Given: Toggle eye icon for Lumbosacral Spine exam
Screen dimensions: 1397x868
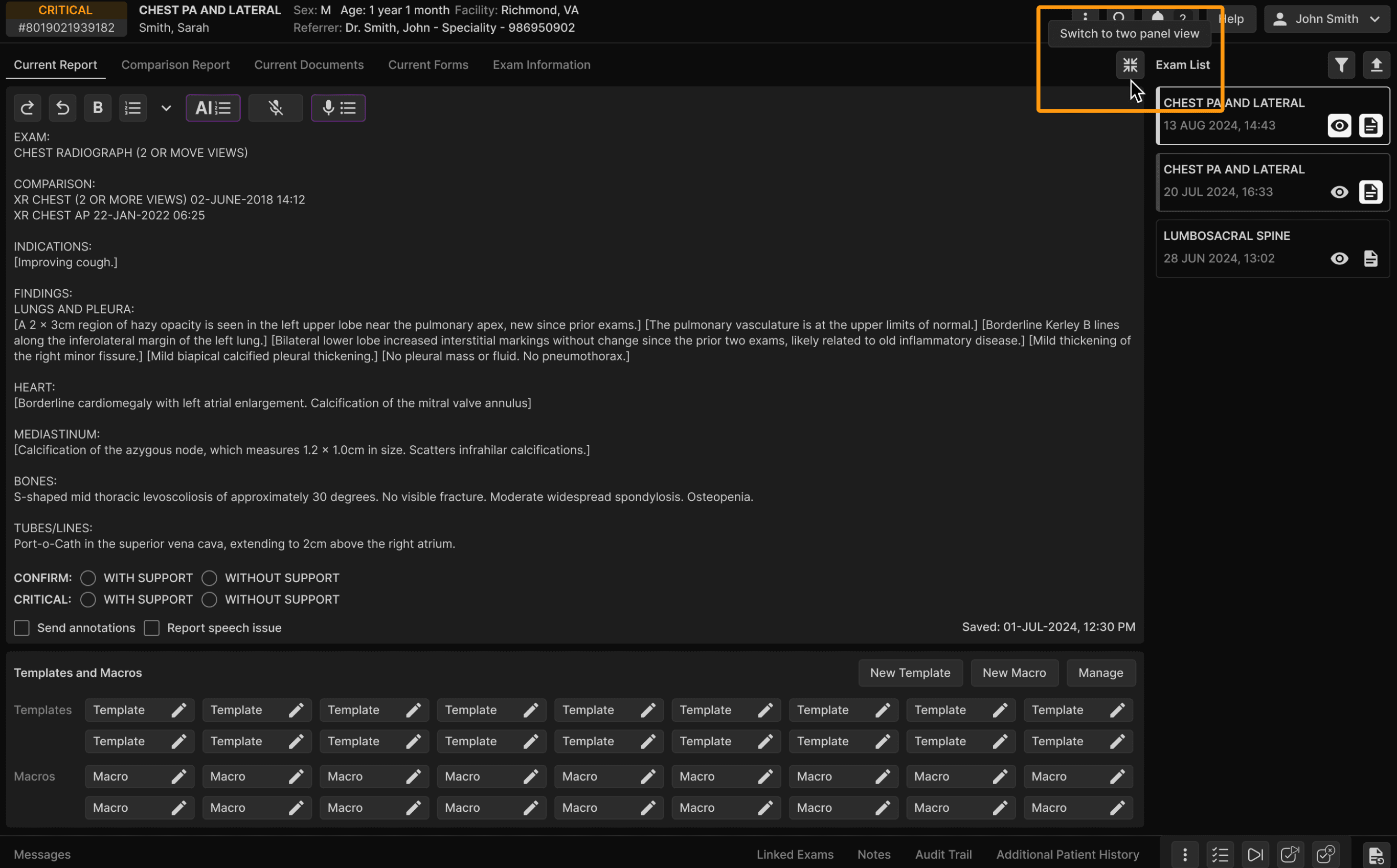Looking at the screenshot, I should [x=1339, y=259].
